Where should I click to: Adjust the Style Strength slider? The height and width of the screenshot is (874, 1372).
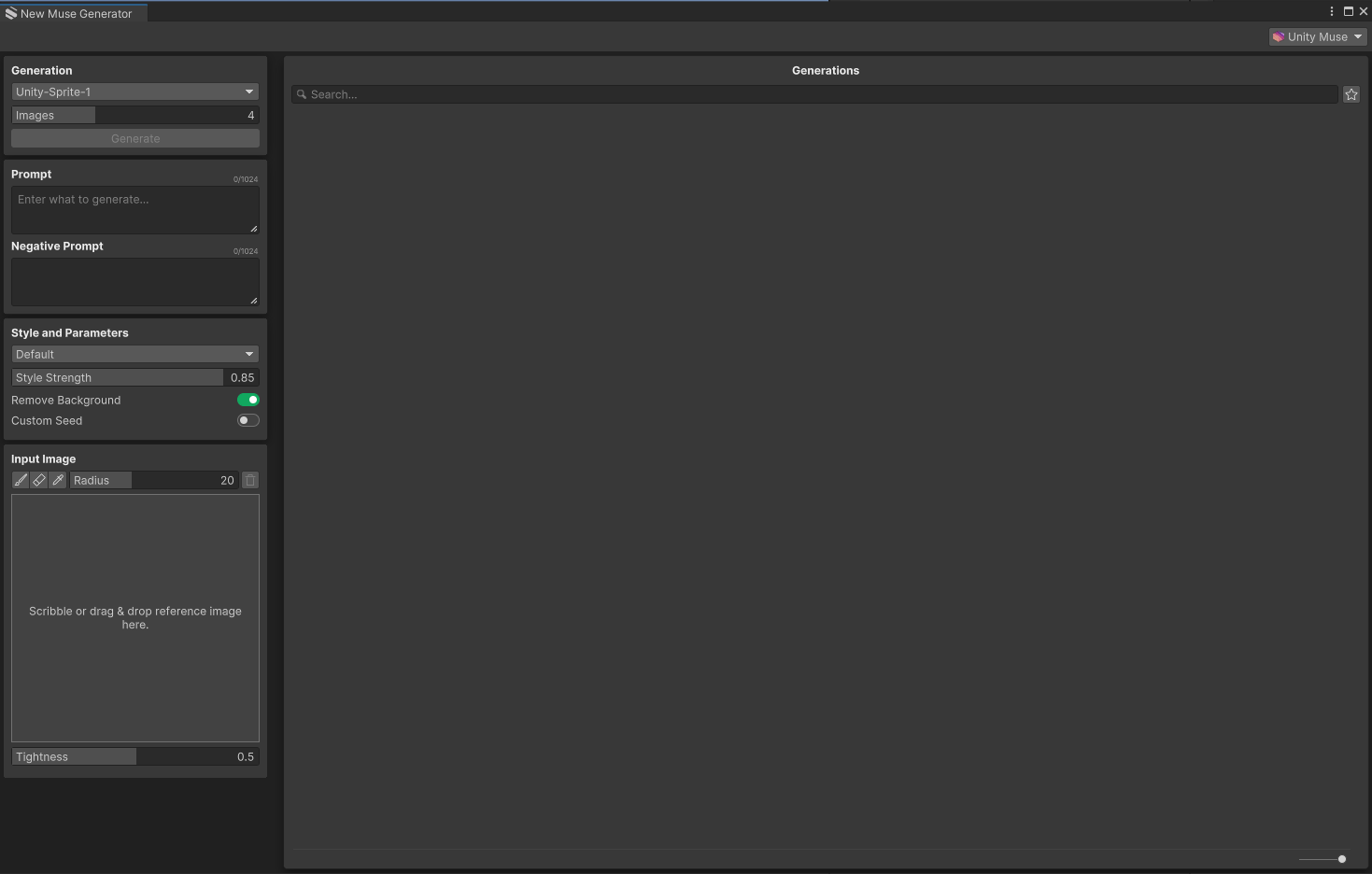[x=135, y=377]
